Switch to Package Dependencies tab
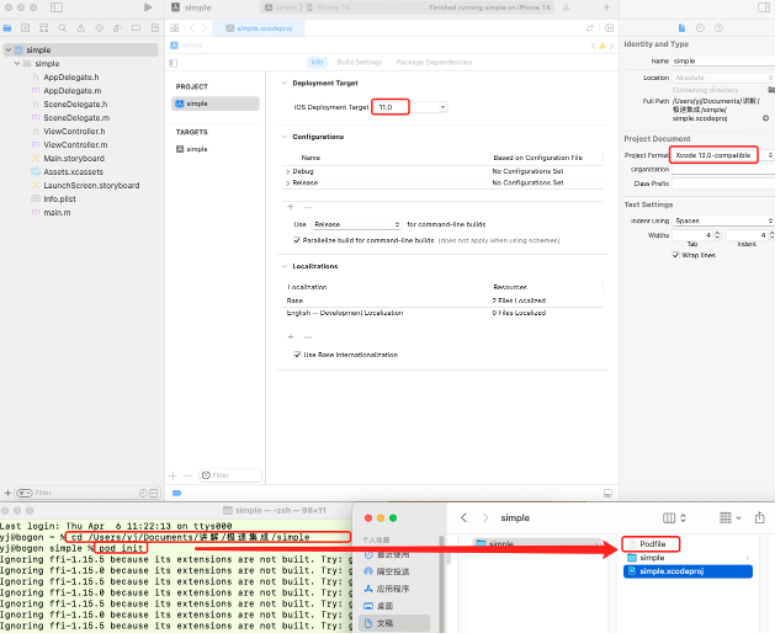Screen dimensions: 776x634 [x=434, y=62]
